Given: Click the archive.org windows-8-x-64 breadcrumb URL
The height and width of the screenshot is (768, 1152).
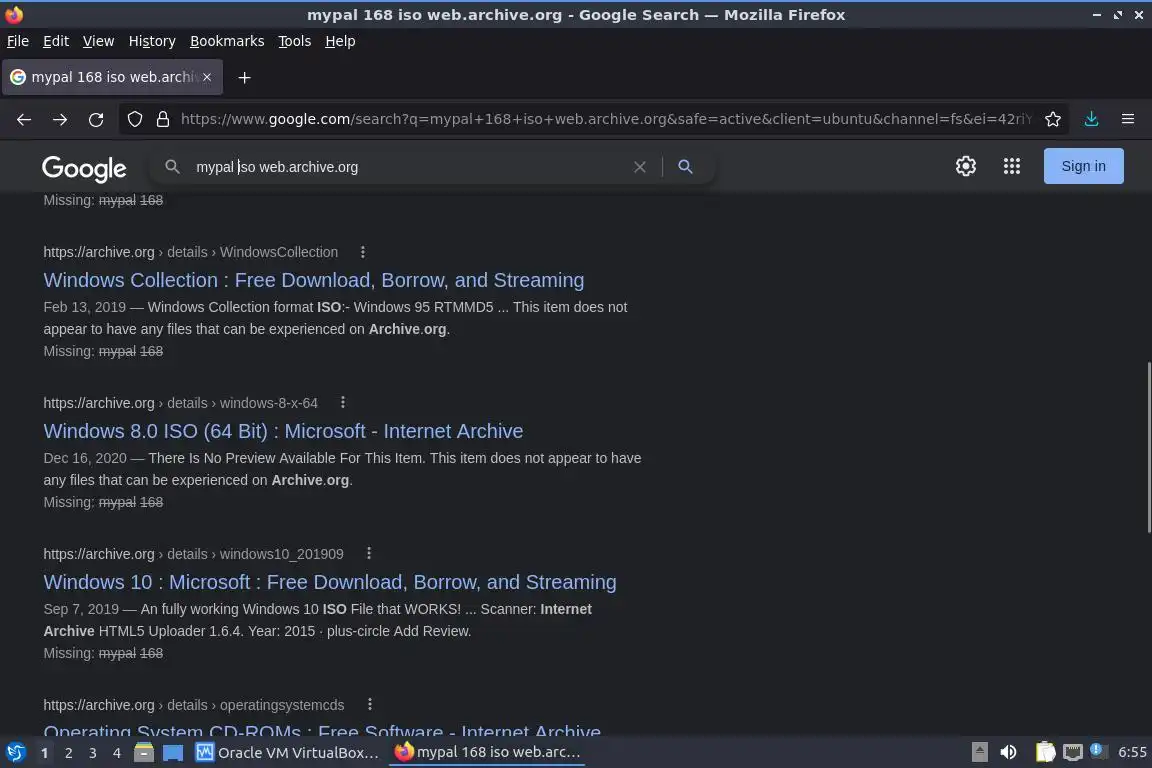Looking at the screenshot, I should [x=181, y=403].
